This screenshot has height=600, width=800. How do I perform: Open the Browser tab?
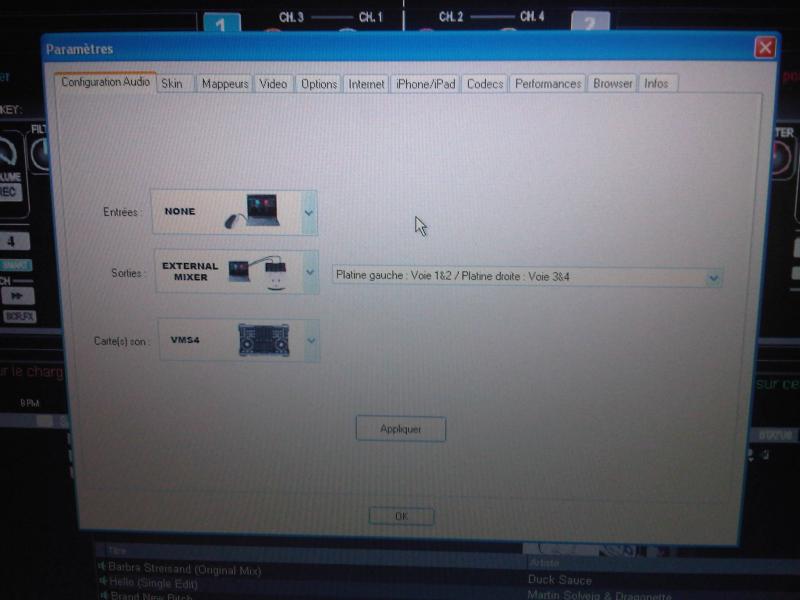612,84
